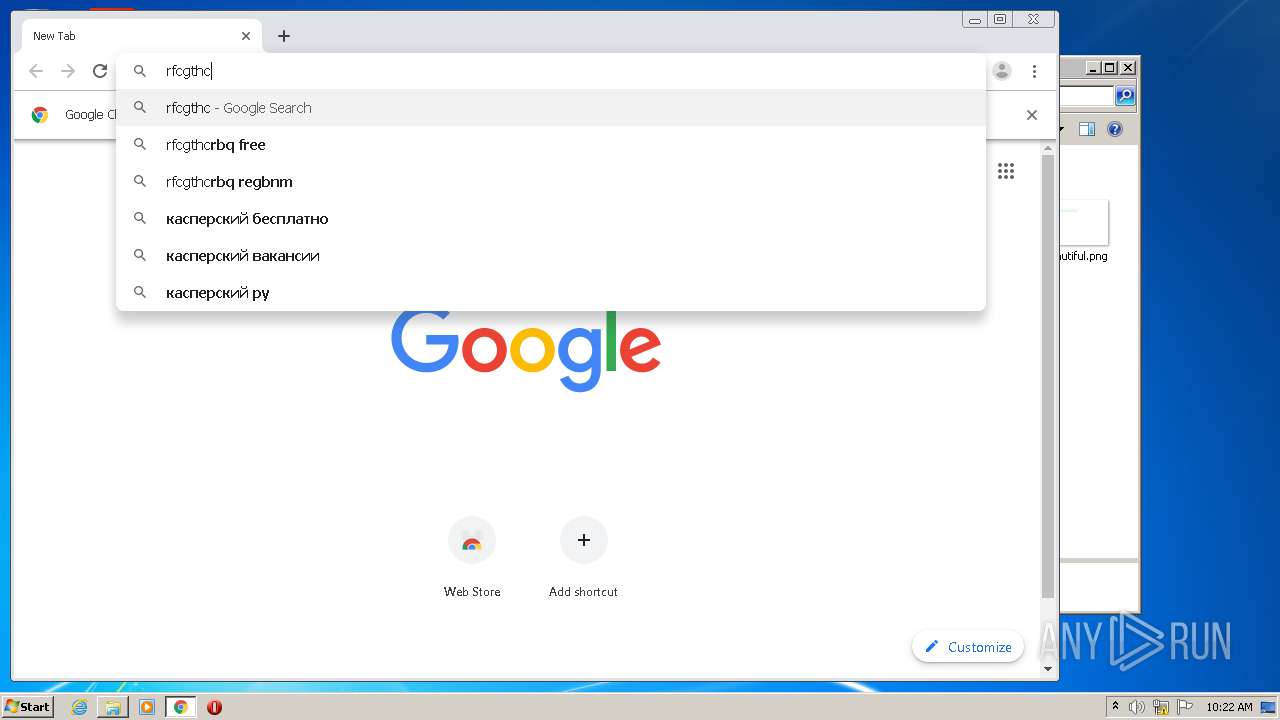Open the Chrome profile avatar
The height and width of the screenshot is (720, 1280).
[x=1002, y=71]
